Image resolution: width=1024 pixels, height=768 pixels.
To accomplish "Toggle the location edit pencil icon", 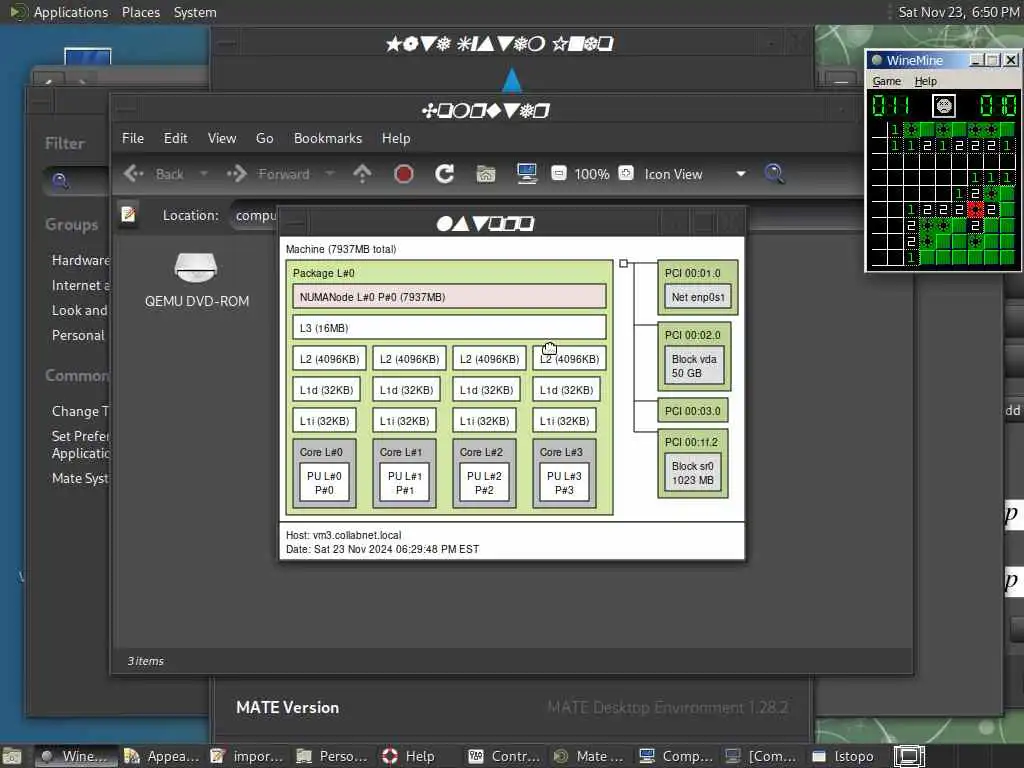I will 129,214.
